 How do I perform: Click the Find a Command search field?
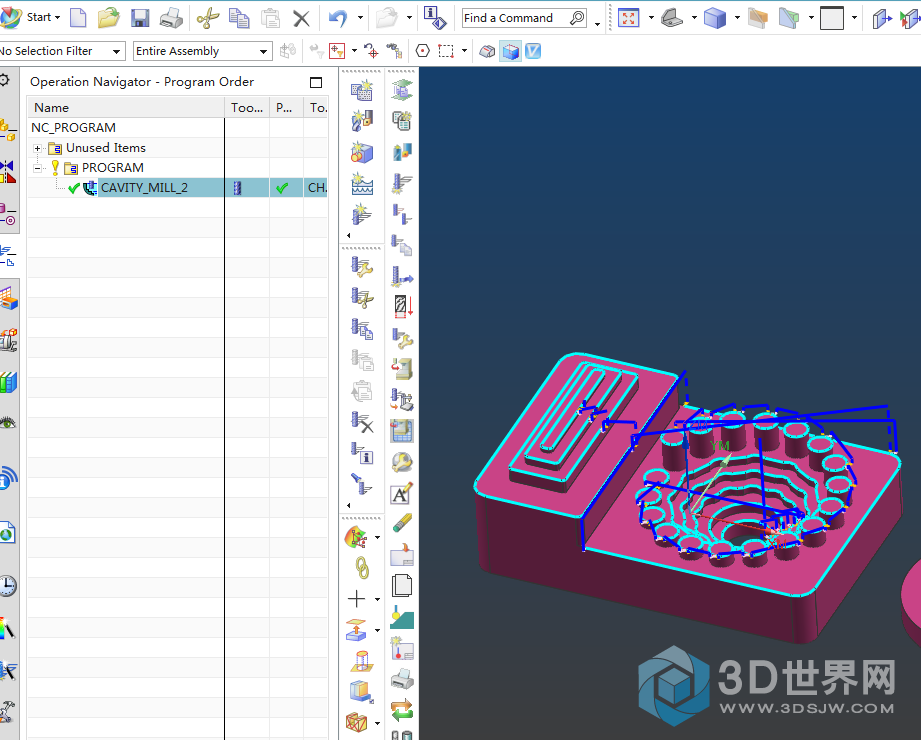(516, 18)
